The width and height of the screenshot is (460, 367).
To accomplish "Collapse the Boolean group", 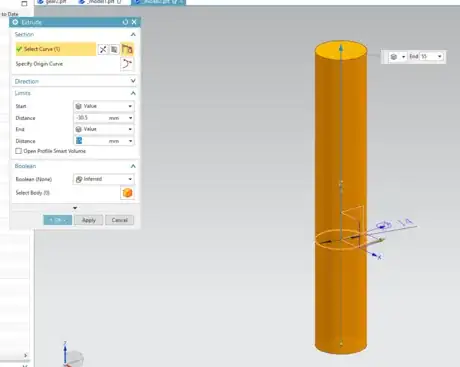I will coord(133,166).
